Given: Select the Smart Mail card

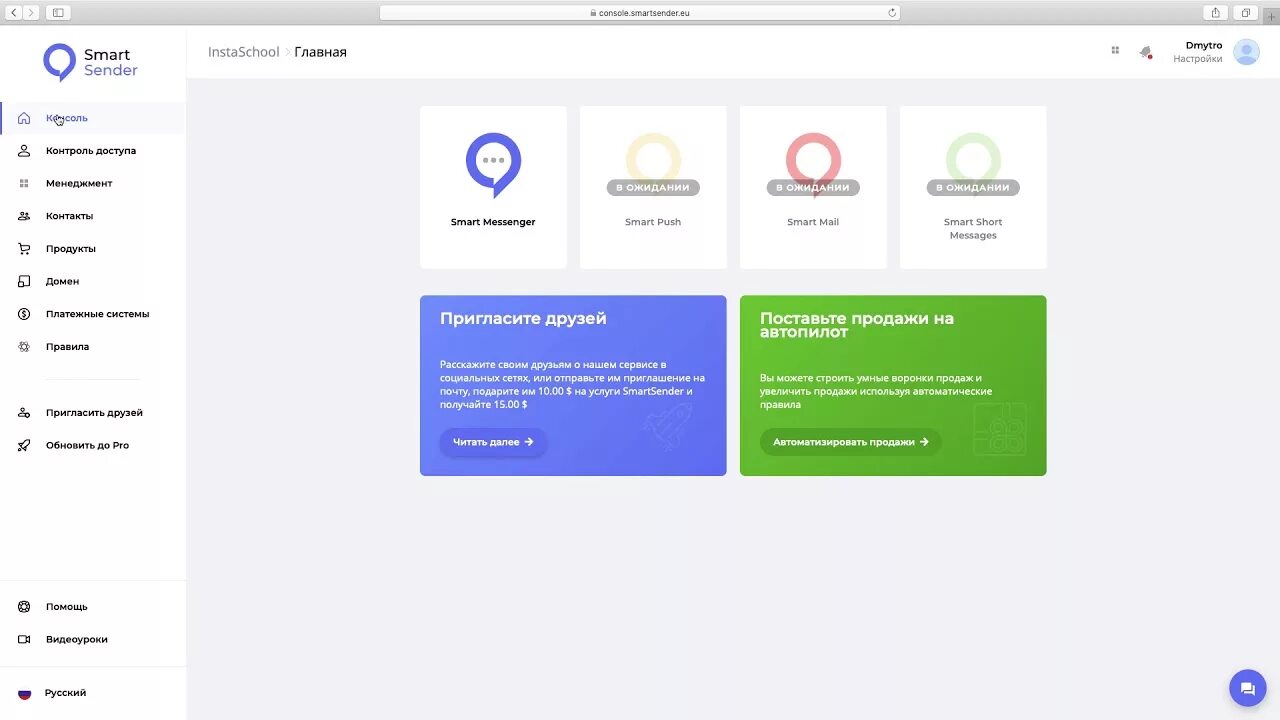Looking at the screenshot, I should click(x=813, y=187).
